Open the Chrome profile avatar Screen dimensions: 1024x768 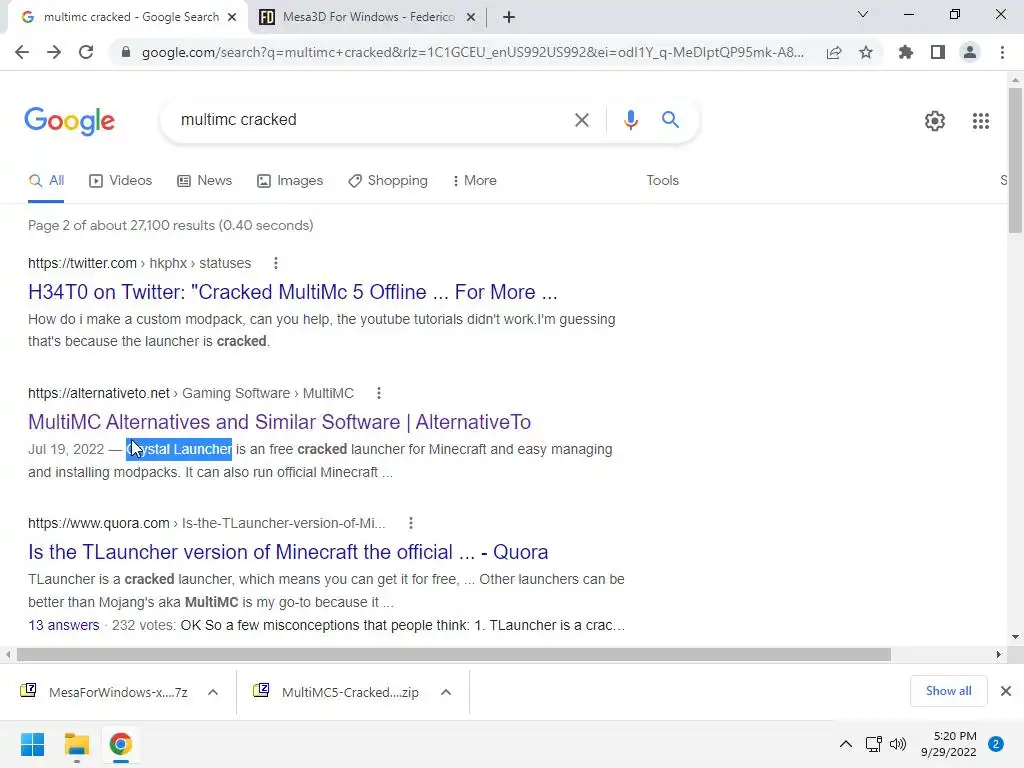[x=970, y=52]
